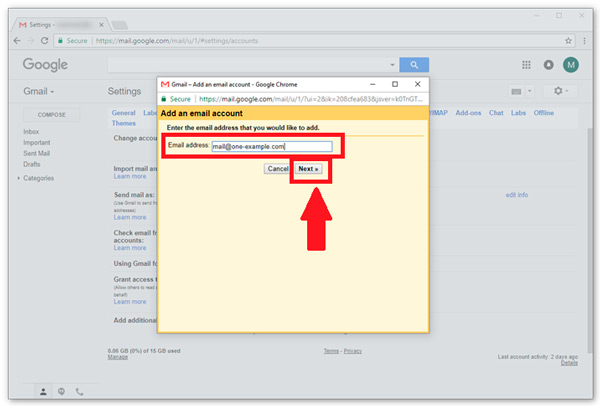
Task: Click the main browser address bar
Action: pyautogui.click(x=314, y=41)
